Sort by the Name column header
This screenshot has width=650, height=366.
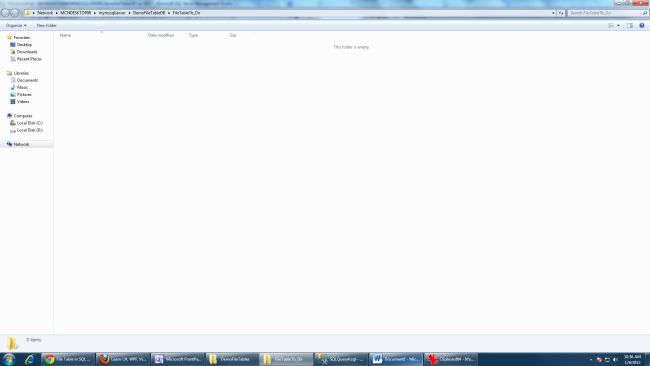coord(65,35)
